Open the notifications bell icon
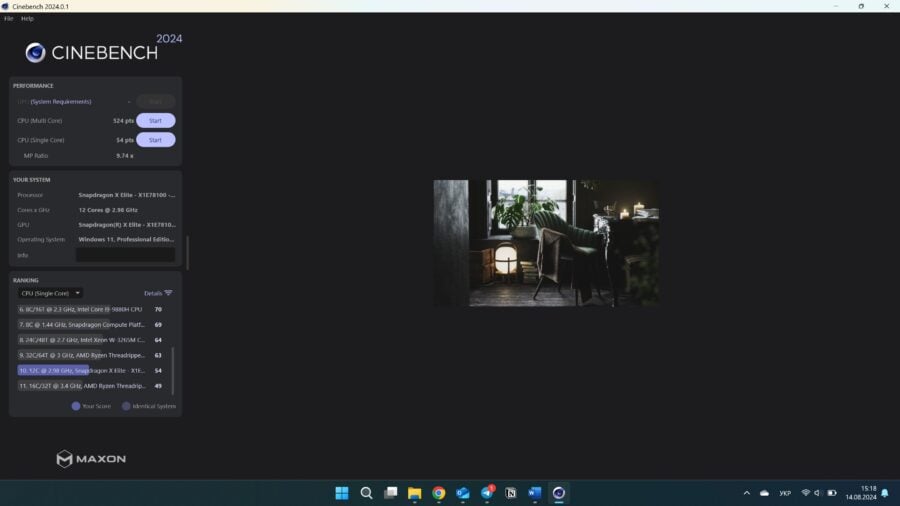 (885, 493)
